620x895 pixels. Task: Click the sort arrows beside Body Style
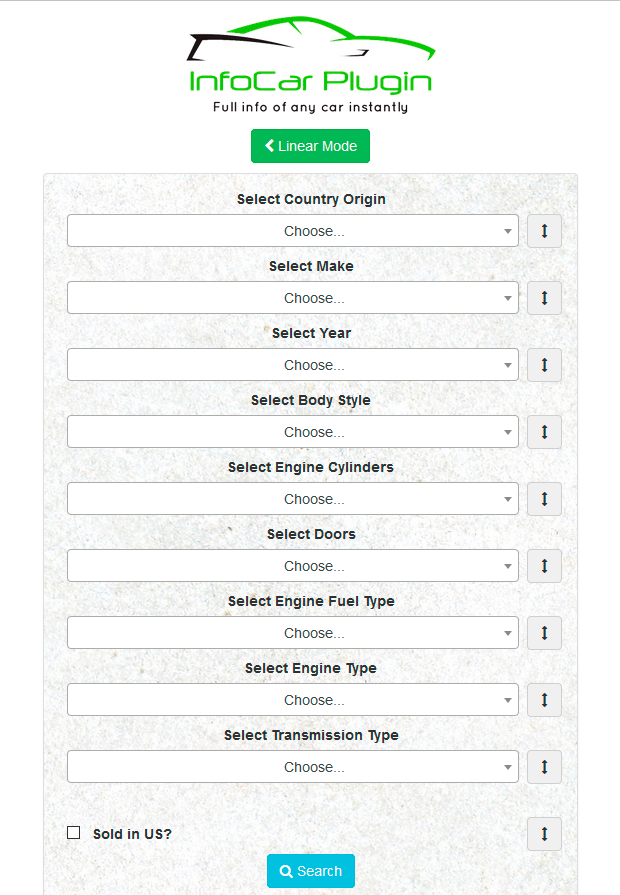click(544, 432)
